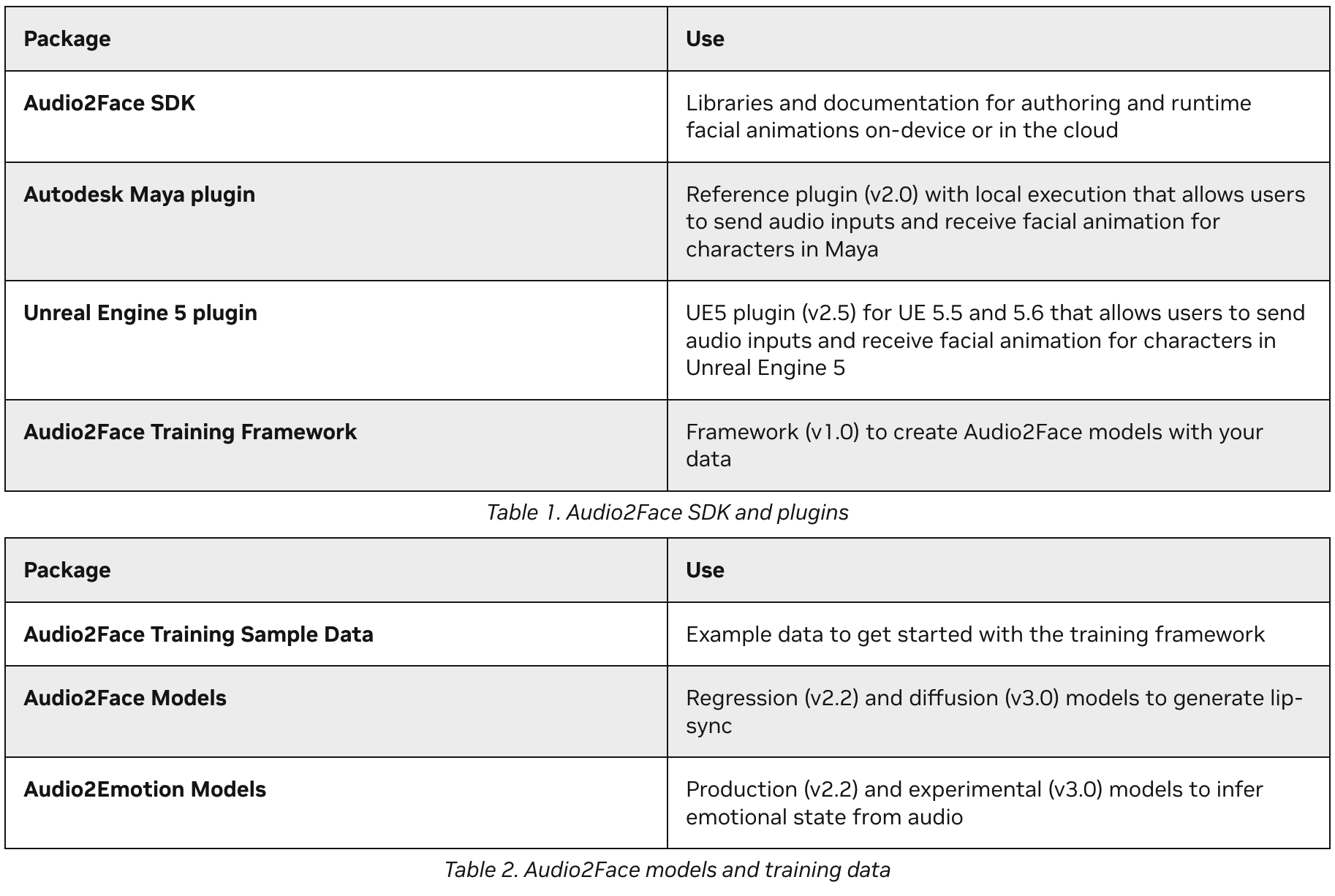Click the Table 2 caption text
This screenshot has height=896, width=1335.
(x=667, y=870)
